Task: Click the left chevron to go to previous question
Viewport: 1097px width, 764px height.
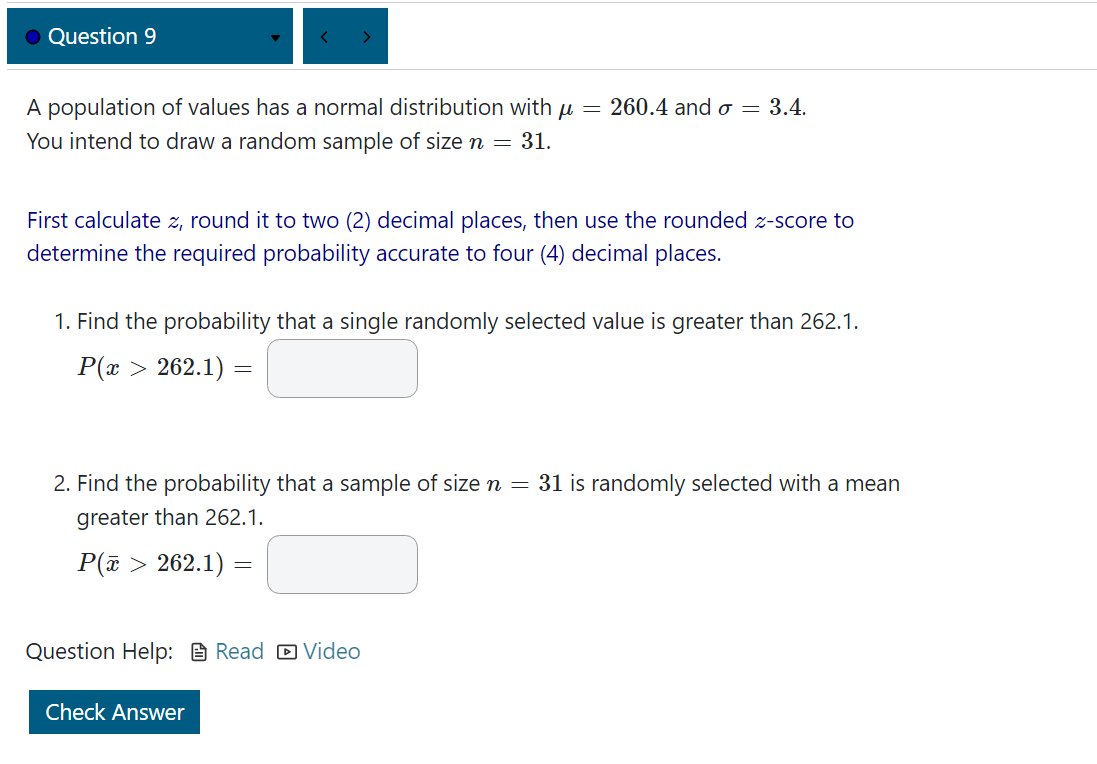Action: pyautogui.click(x=324, y=36)
